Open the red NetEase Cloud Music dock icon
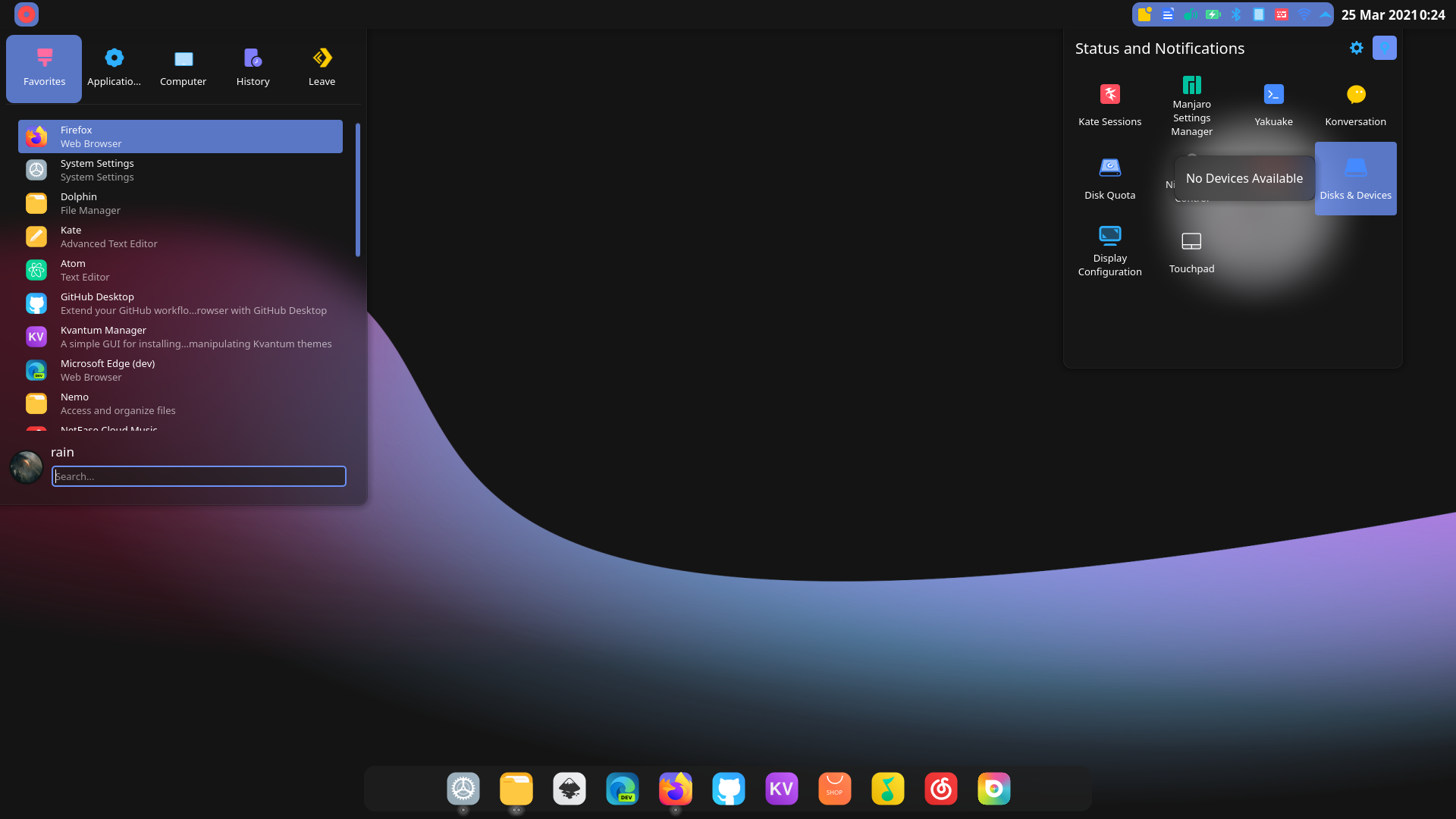 point(941,789)
